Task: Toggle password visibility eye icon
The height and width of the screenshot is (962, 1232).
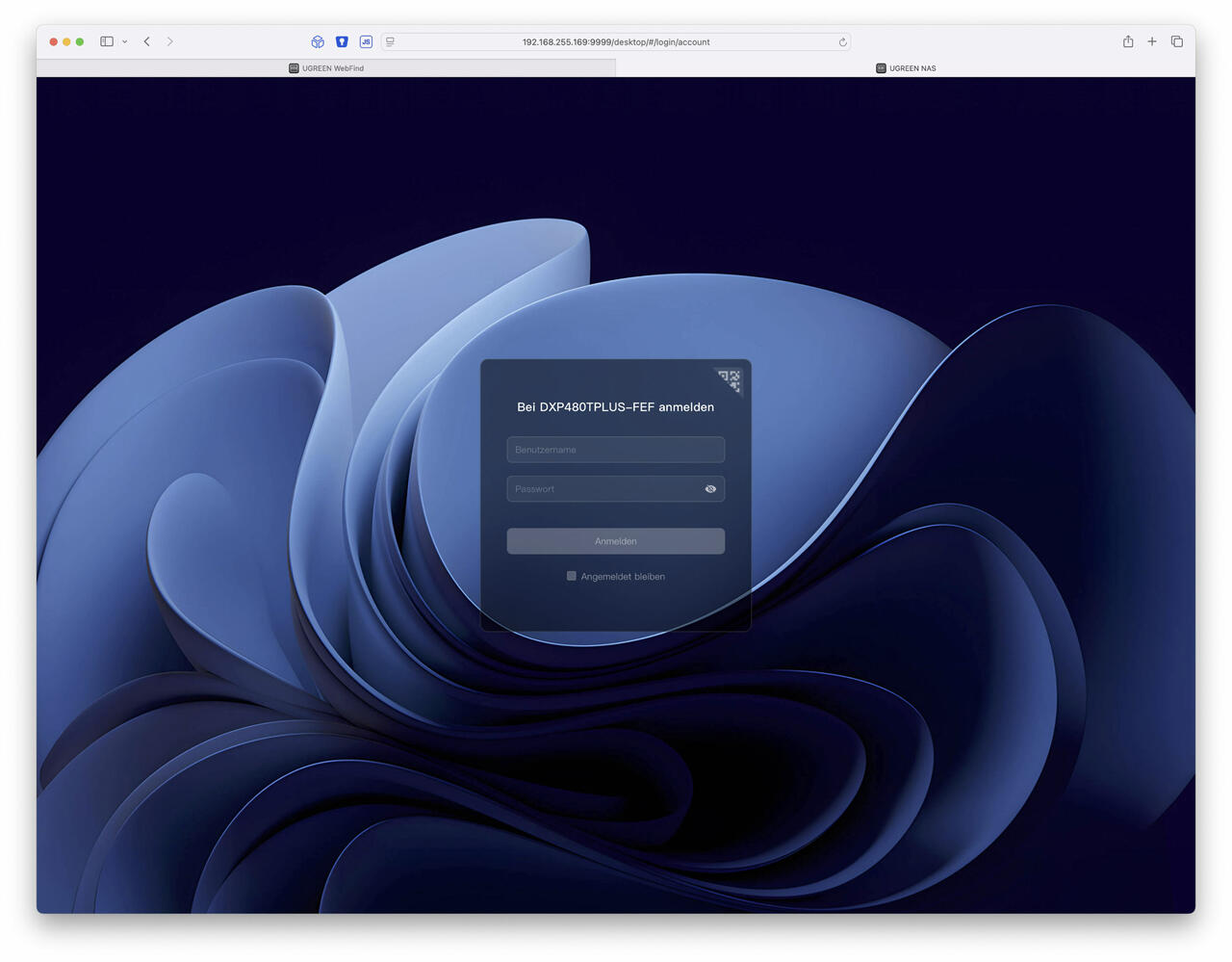Action: tap(710, 489)
